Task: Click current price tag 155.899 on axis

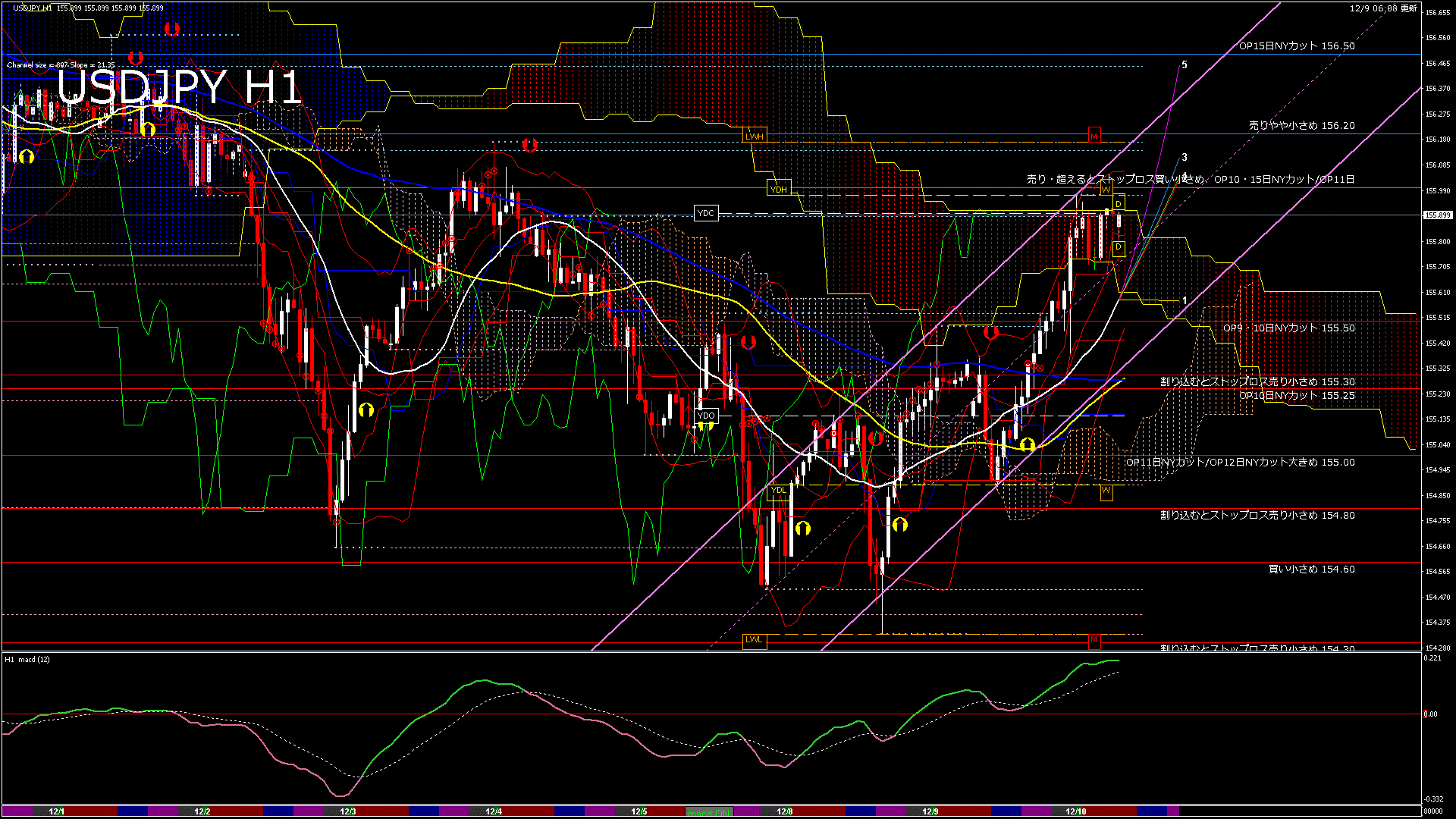Action: [x=1437, y=215]
